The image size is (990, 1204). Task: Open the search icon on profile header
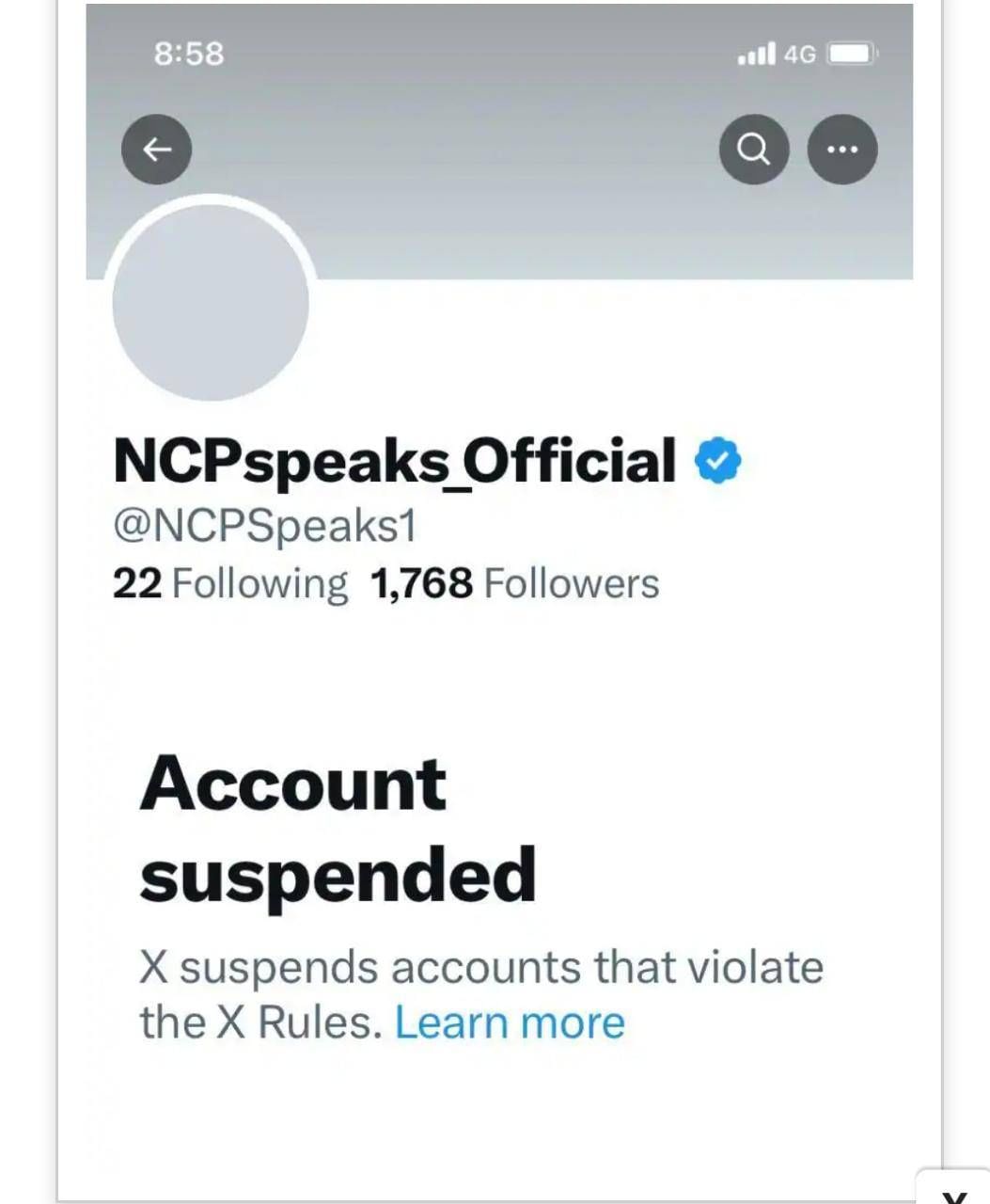754,149
